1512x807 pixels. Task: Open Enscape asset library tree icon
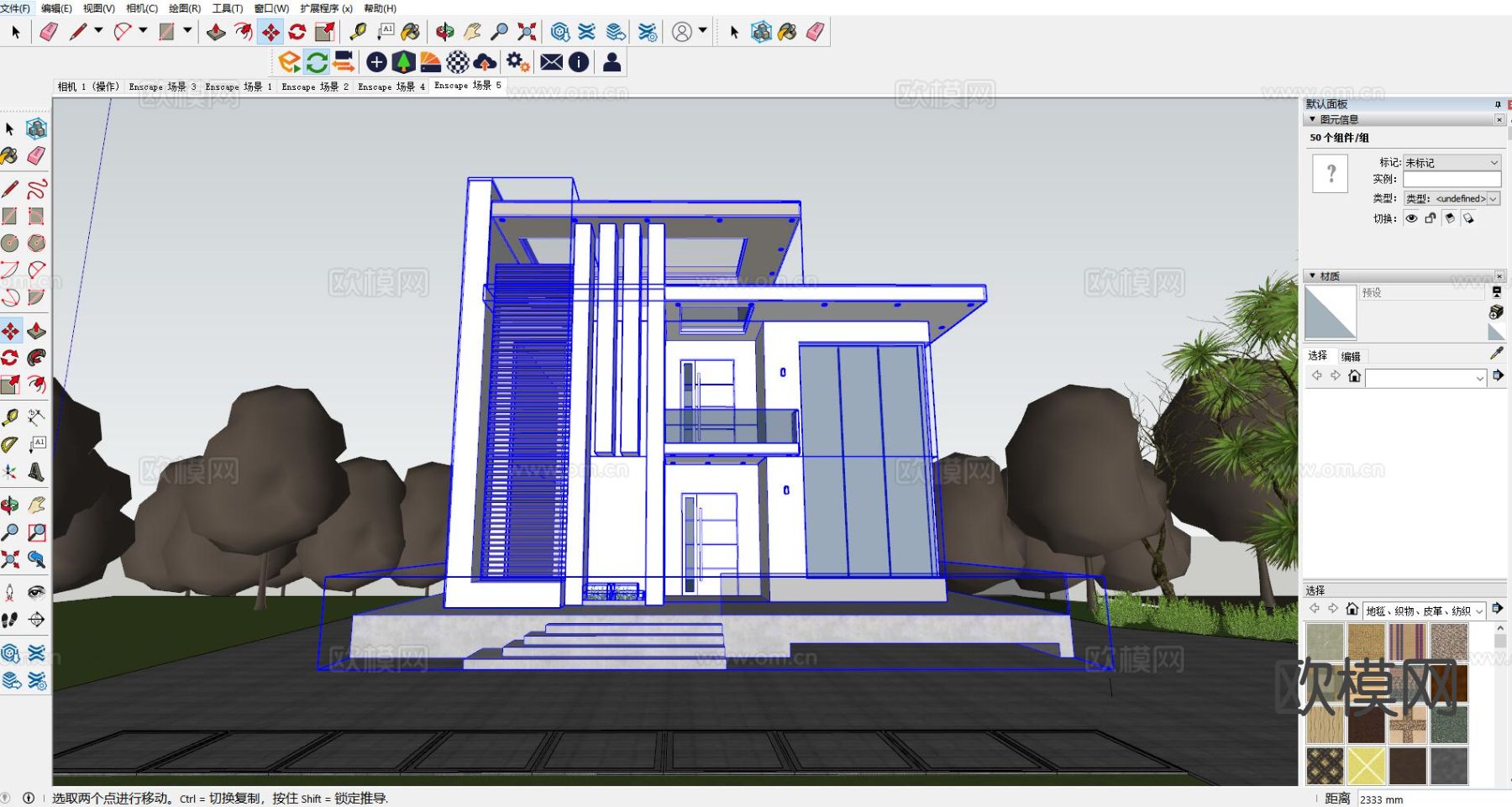coord(404,61)
